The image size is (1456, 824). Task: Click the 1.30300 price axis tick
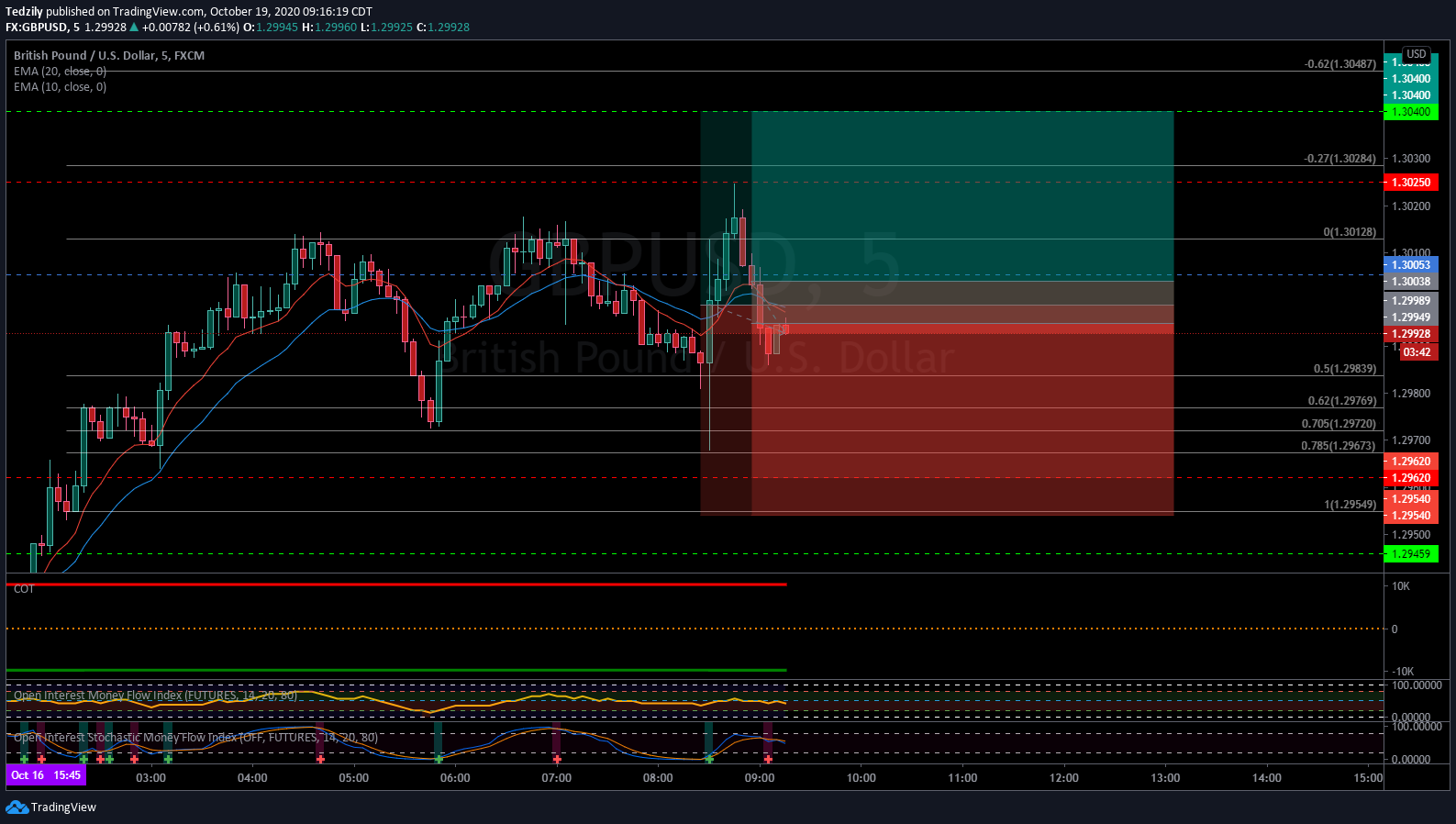point(1411,159)
